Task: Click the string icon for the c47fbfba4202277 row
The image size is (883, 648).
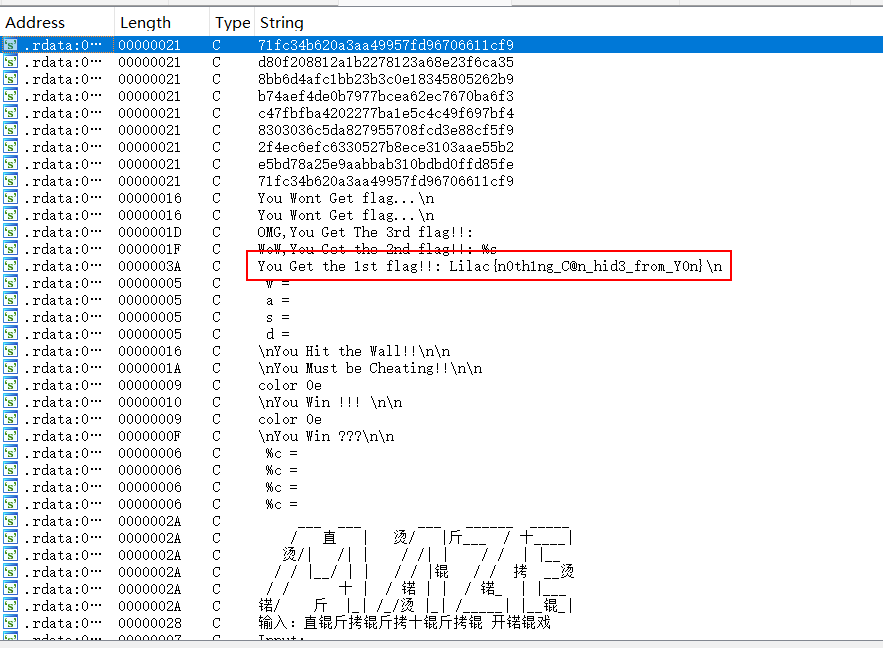Action: 11,113
